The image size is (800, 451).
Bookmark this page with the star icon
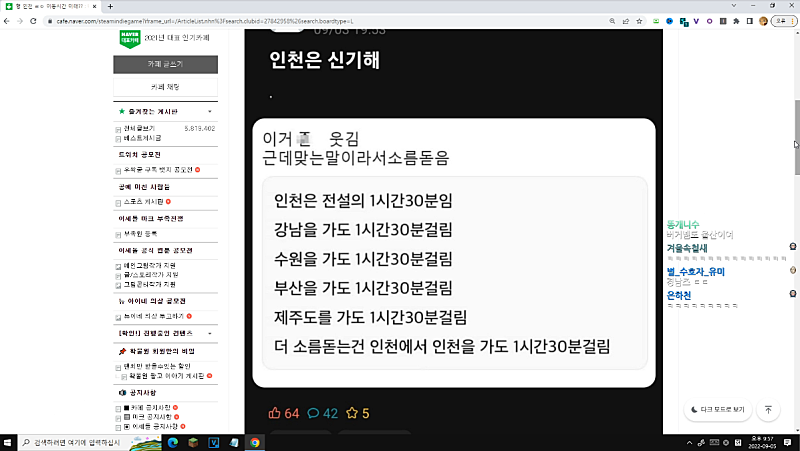(639, 21)
